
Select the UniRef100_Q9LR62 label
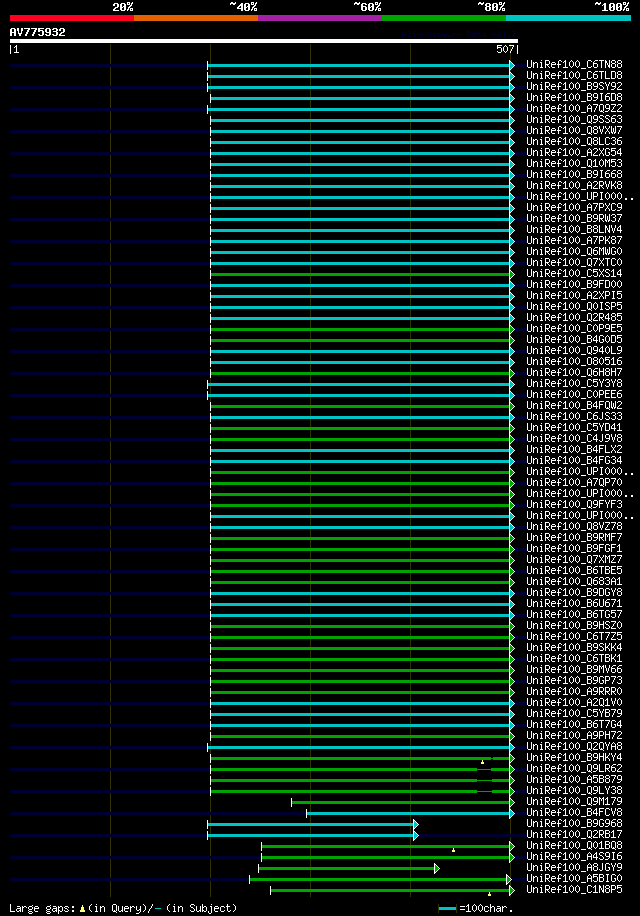point(574,768)
